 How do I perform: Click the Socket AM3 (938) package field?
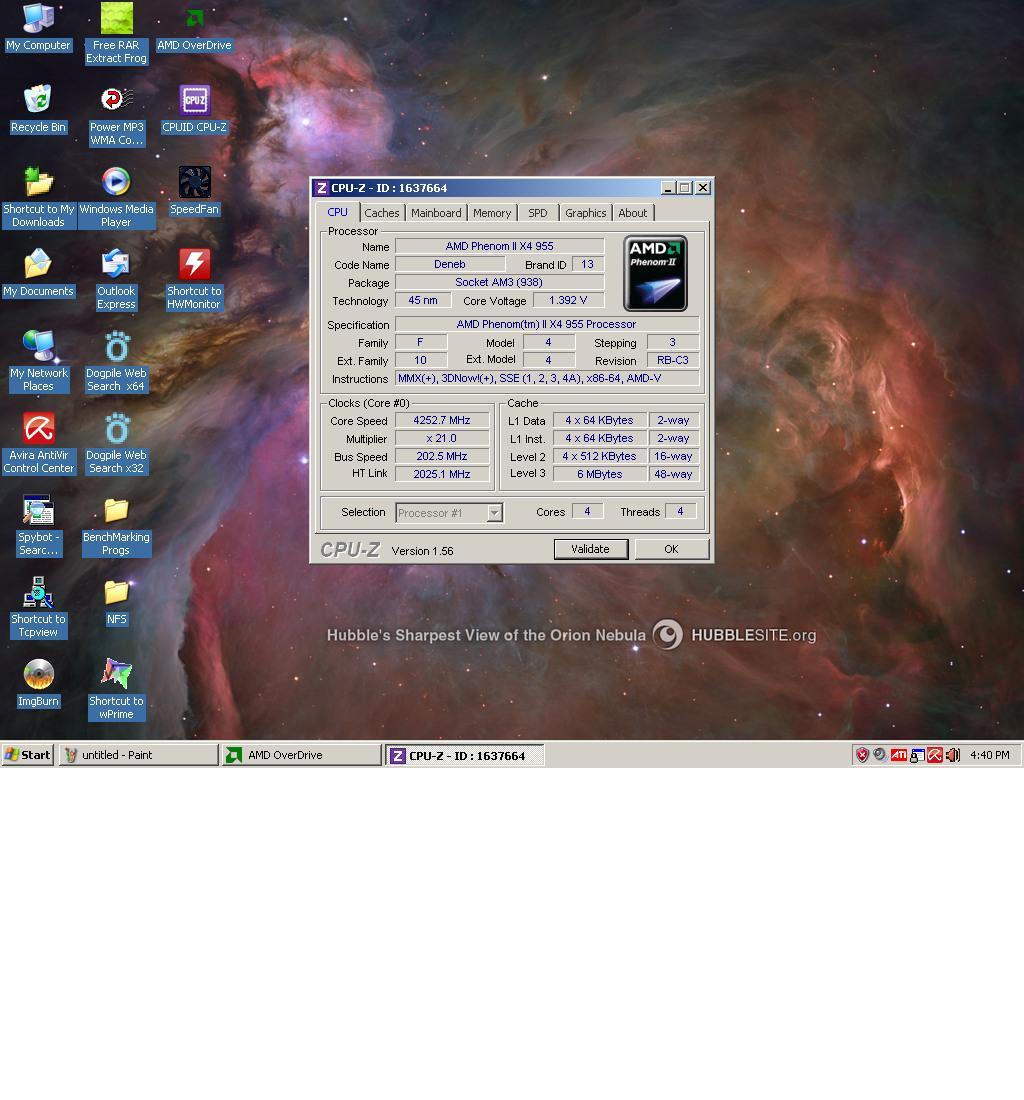(499, 282)
